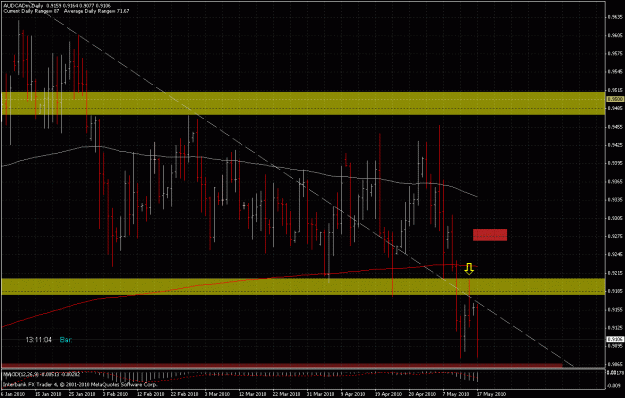Click the Average Daily Range 71.67 value

97,11
